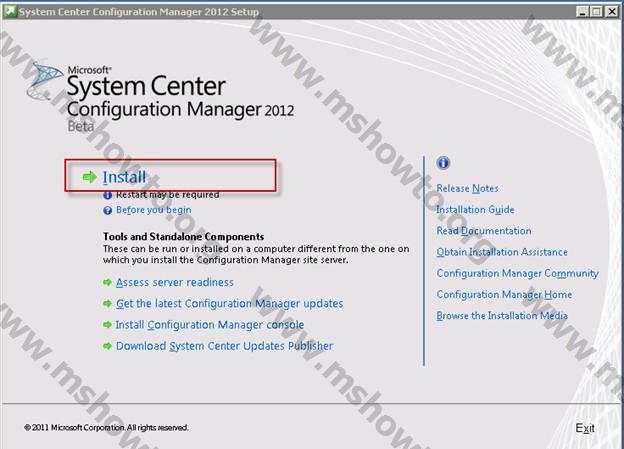Click the blue information icon above Release Notes
This screenshot has width=624, height=449.
click(x=443, y=162)
